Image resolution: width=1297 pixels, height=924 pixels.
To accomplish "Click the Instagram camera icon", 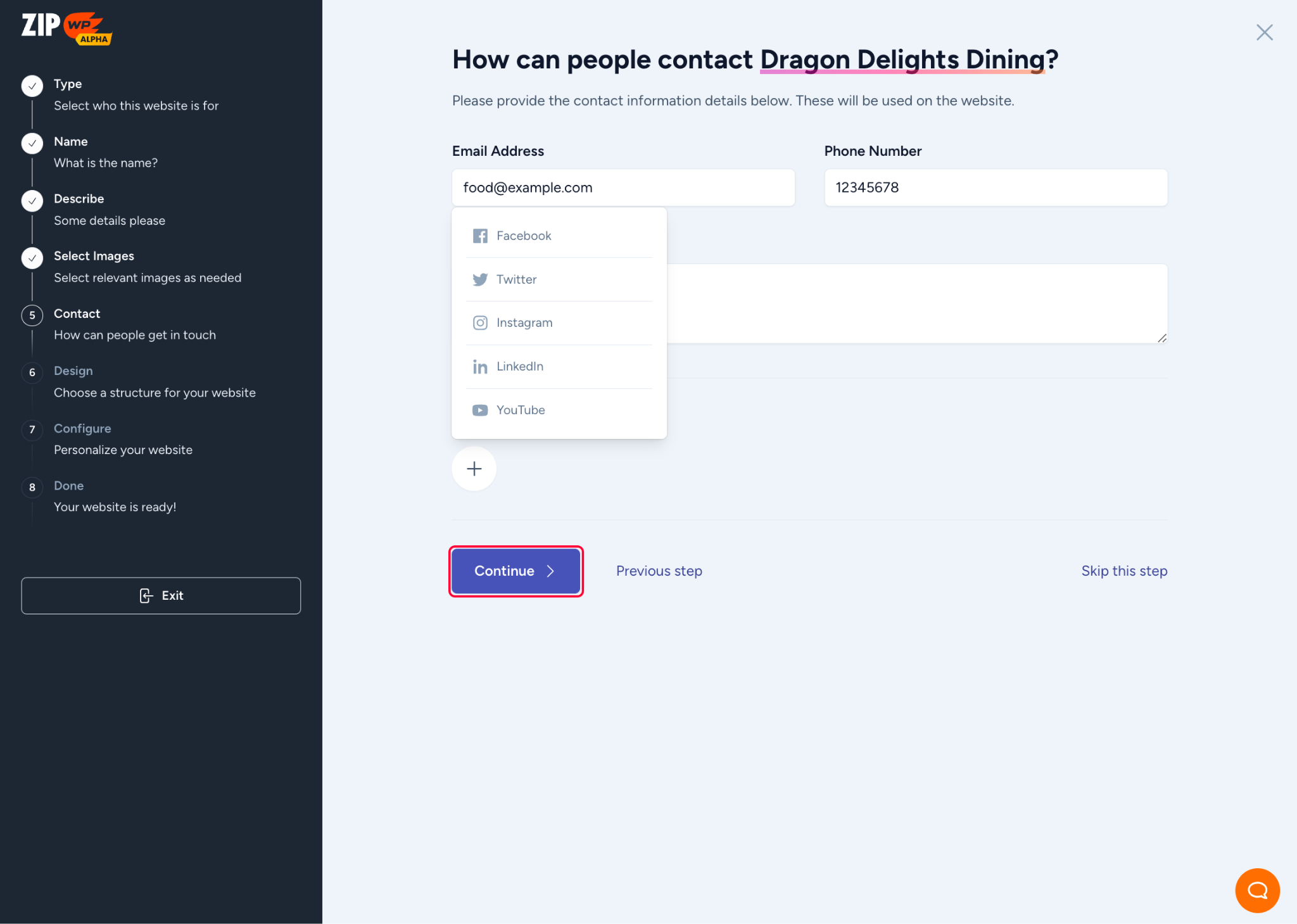I will coord(480,323).
